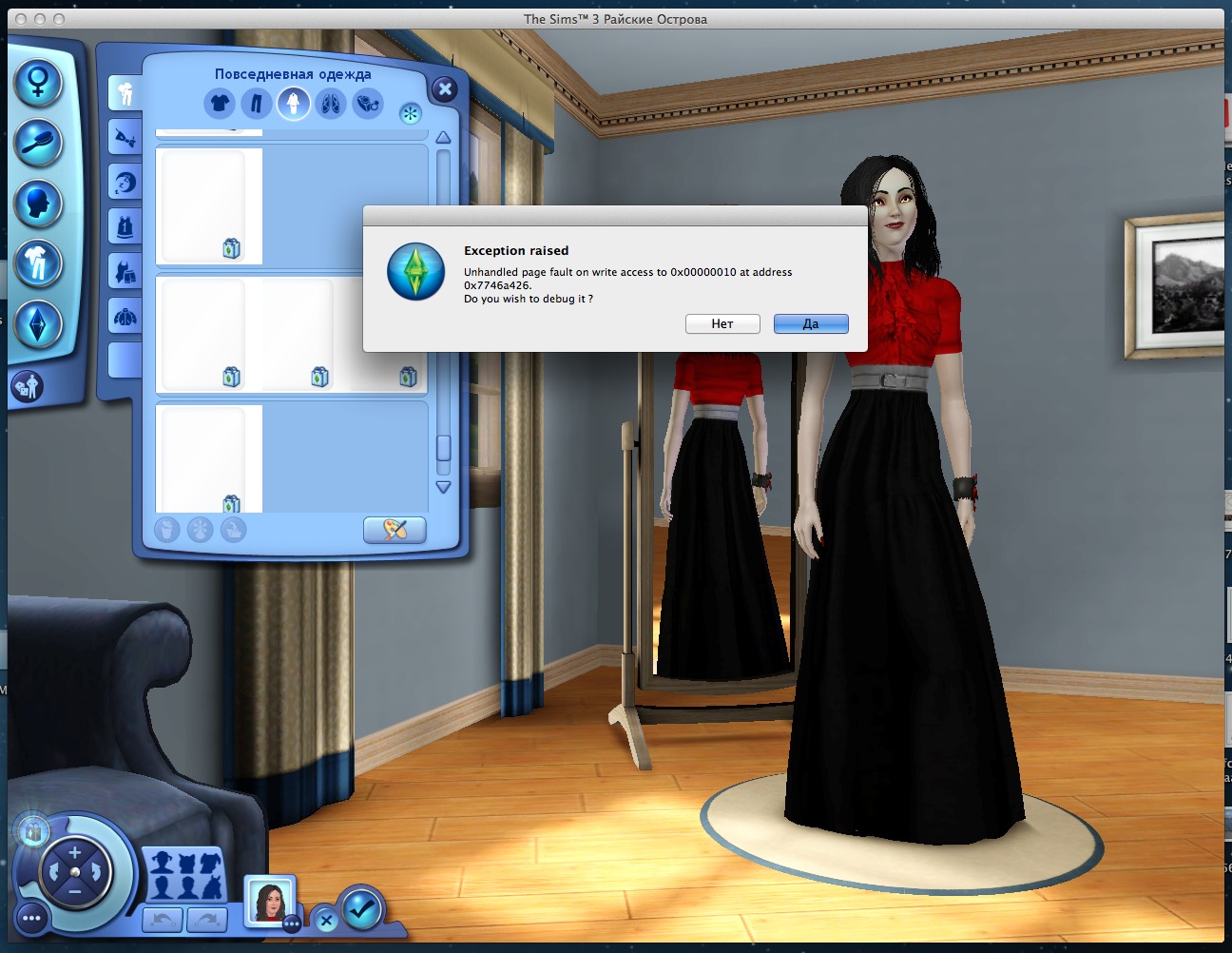Select the Outerwear jacket tab

pos(125,315)
